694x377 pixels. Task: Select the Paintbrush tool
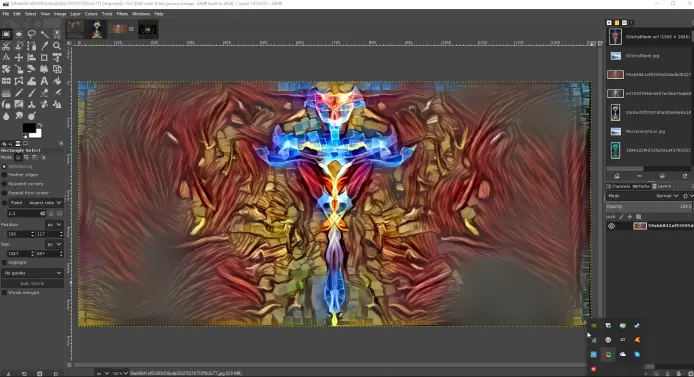pos(31,92)
